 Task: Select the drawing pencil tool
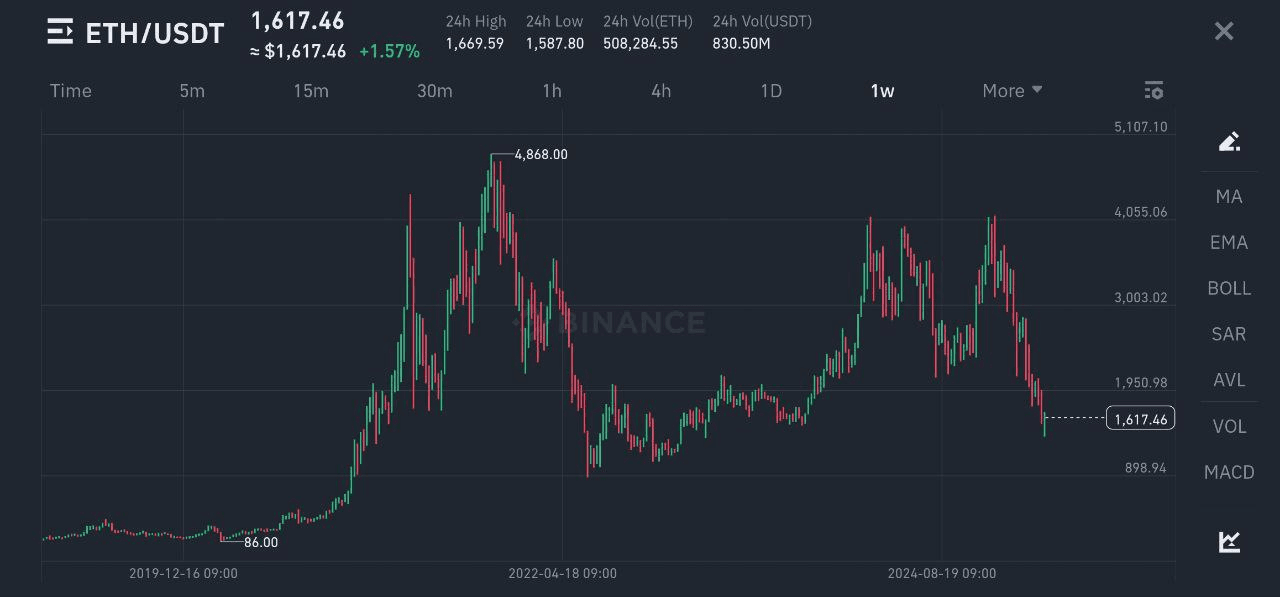[x=1229, y=141]
